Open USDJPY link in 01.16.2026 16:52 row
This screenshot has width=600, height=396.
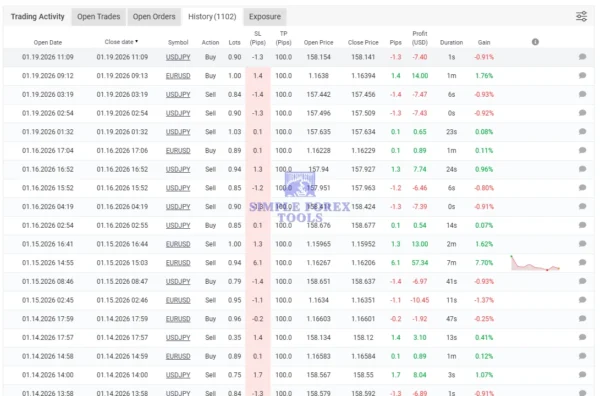click(x=178, y=169)
